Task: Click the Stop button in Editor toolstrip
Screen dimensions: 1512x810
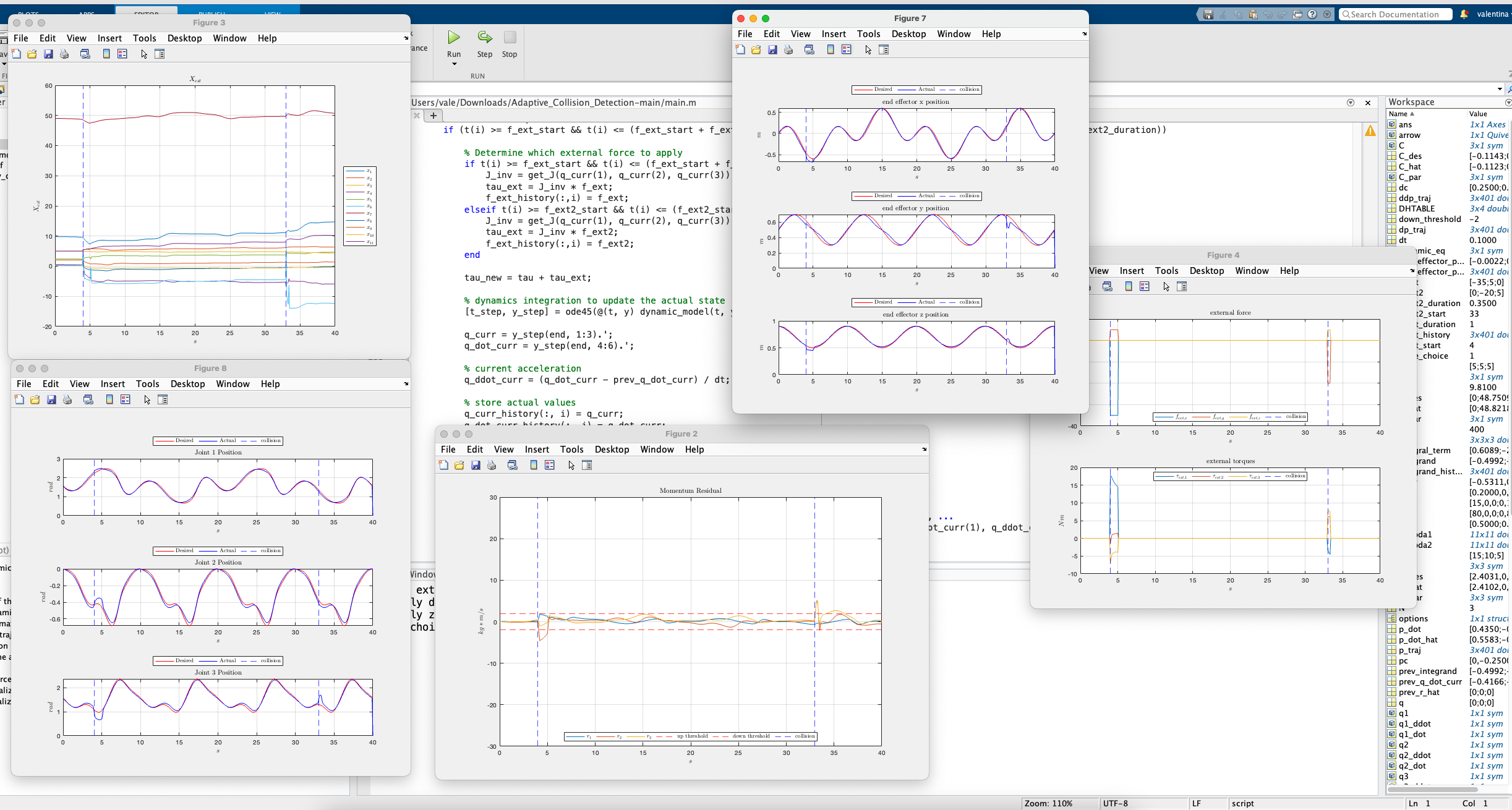Action: click(x=510, y=43)
